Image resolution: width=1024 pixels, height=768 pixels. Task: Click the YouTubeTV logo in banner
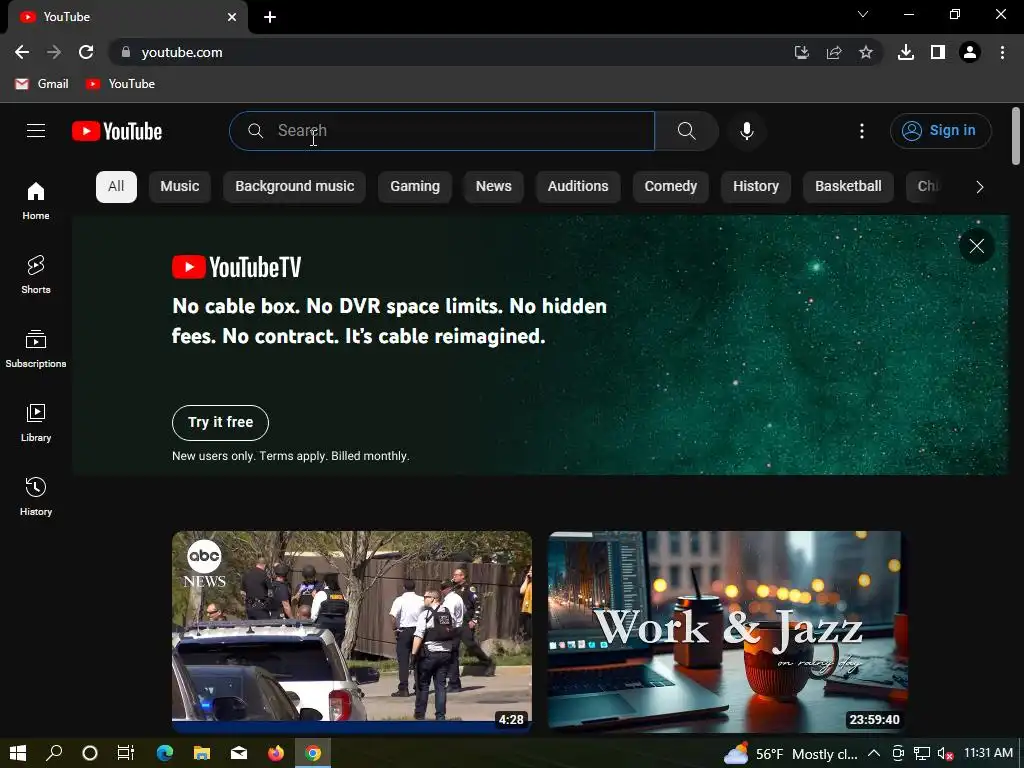[x=236, y=267]
